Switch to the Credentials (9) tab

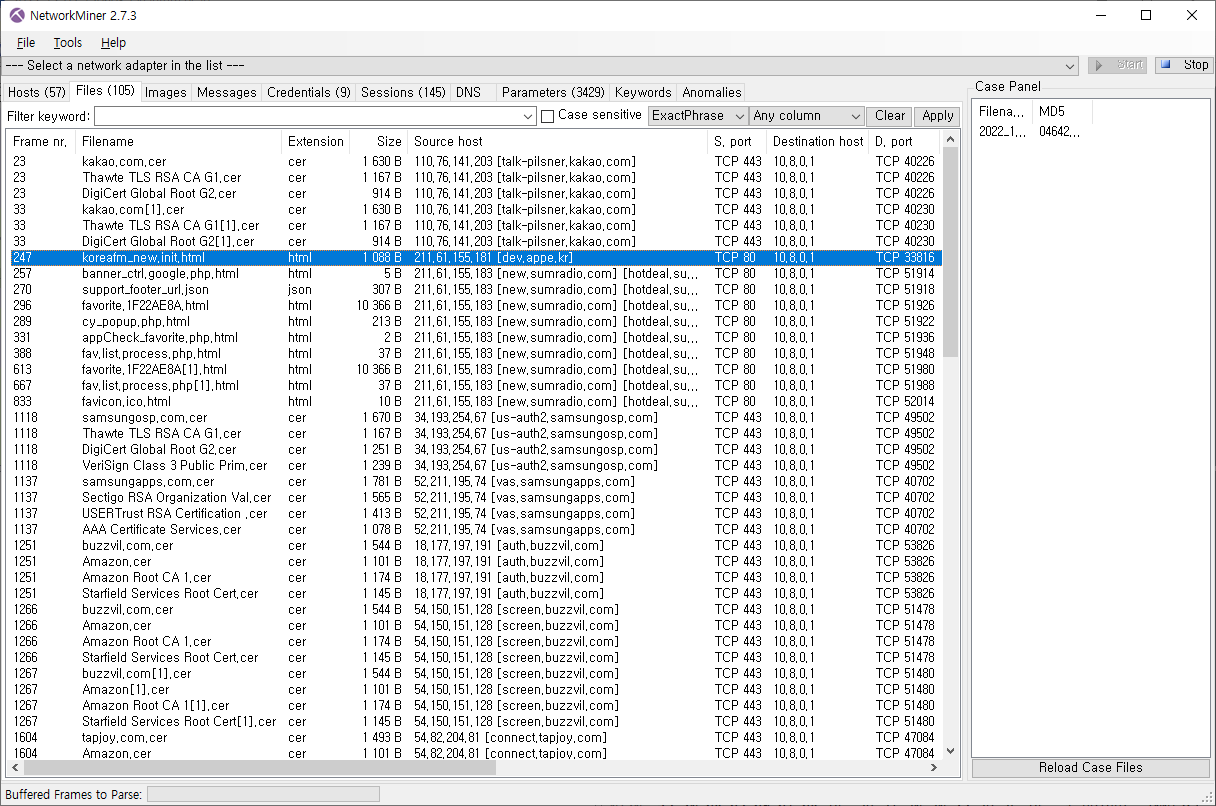click(x=309, y=92)
